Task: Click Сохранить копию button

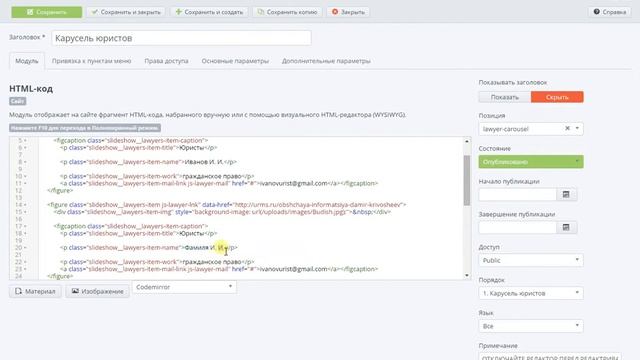Action: tap(287, 12)
